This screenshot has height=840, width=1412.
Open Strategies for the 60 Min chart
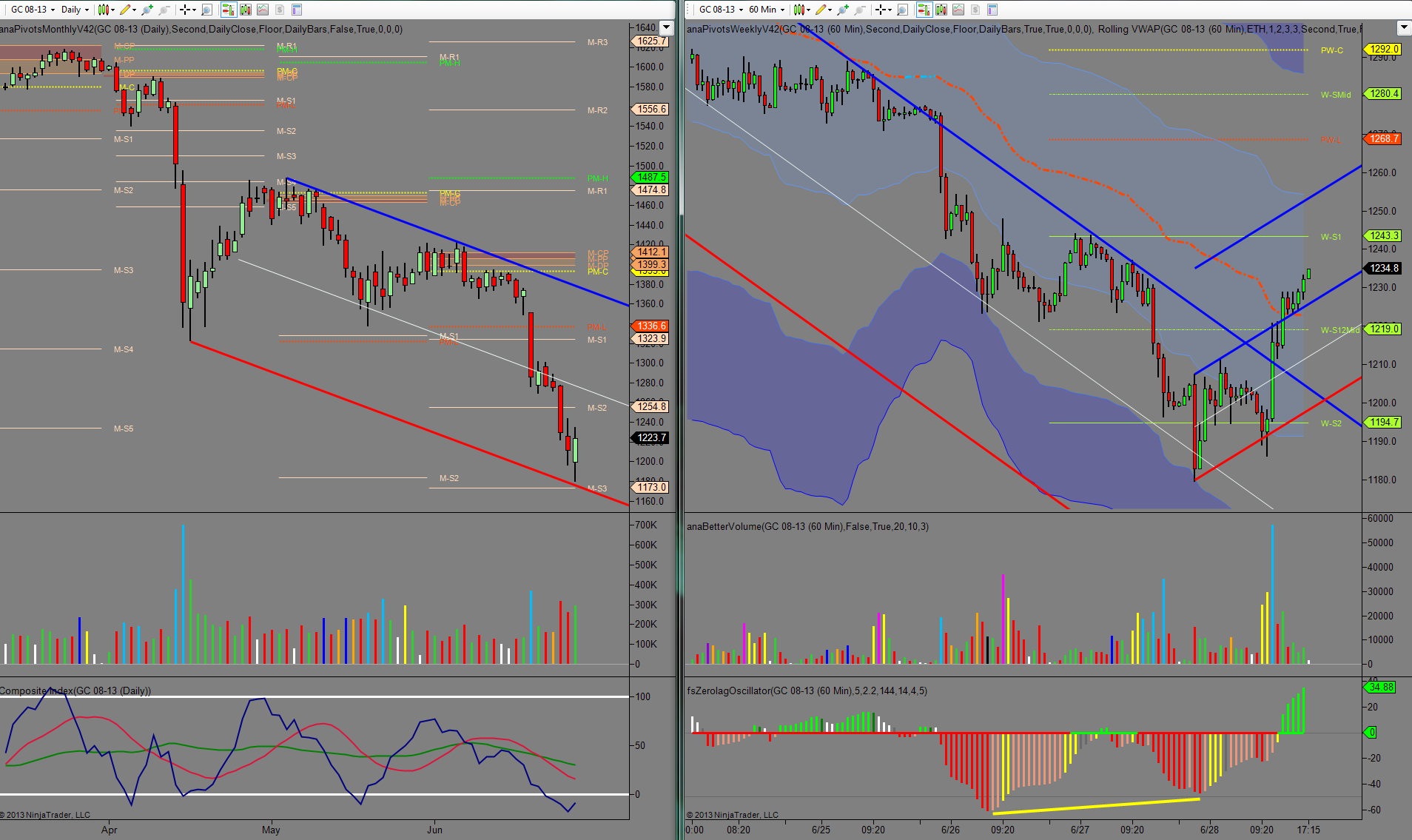pyautogui.click(x=975, y=10)
